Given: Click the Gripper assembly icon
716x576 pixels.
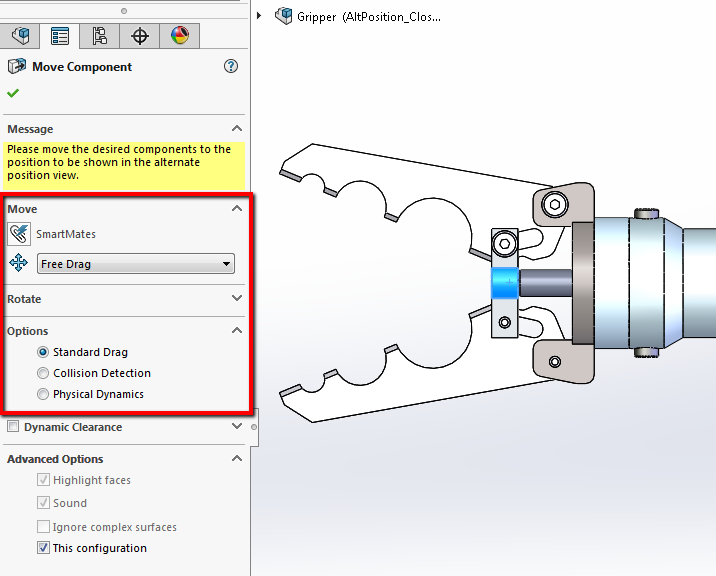Looking at the screenshot, I should 284,16.
